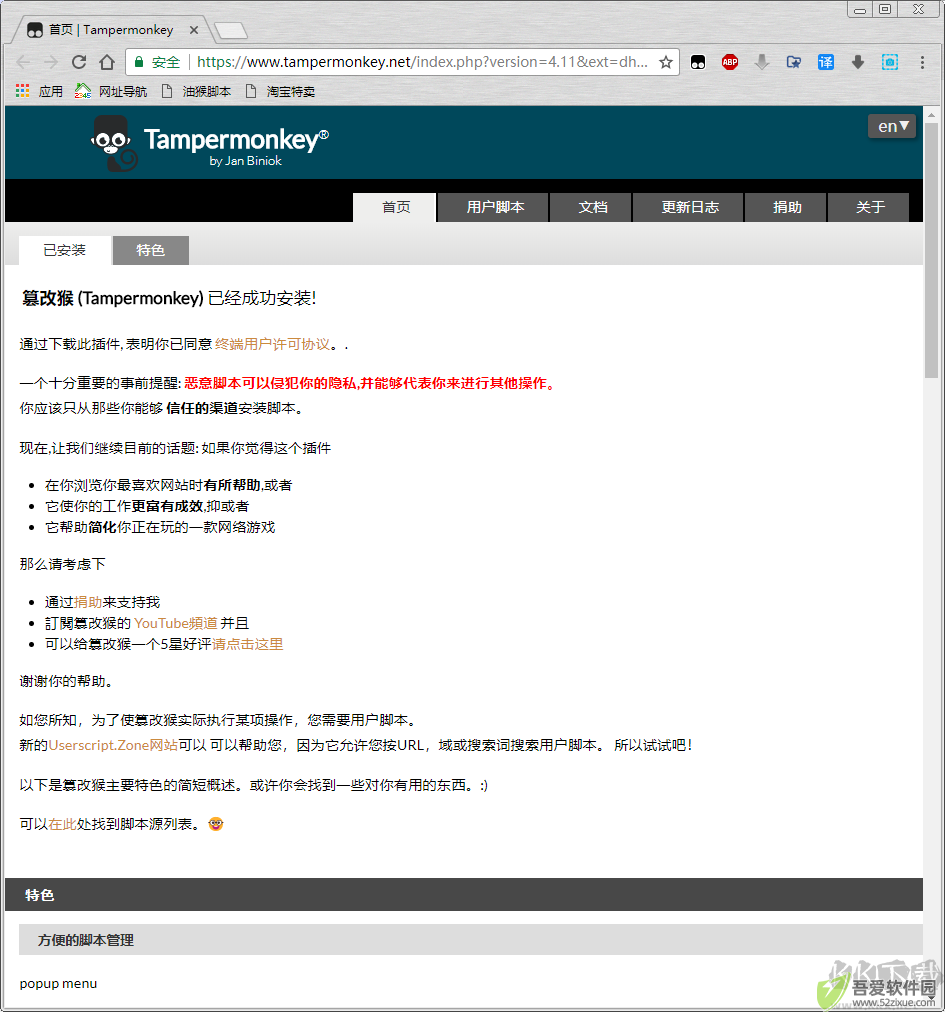Open the screenshot capture extension icon
This screenshot has width=945, height=1012.
pos(889,62)
